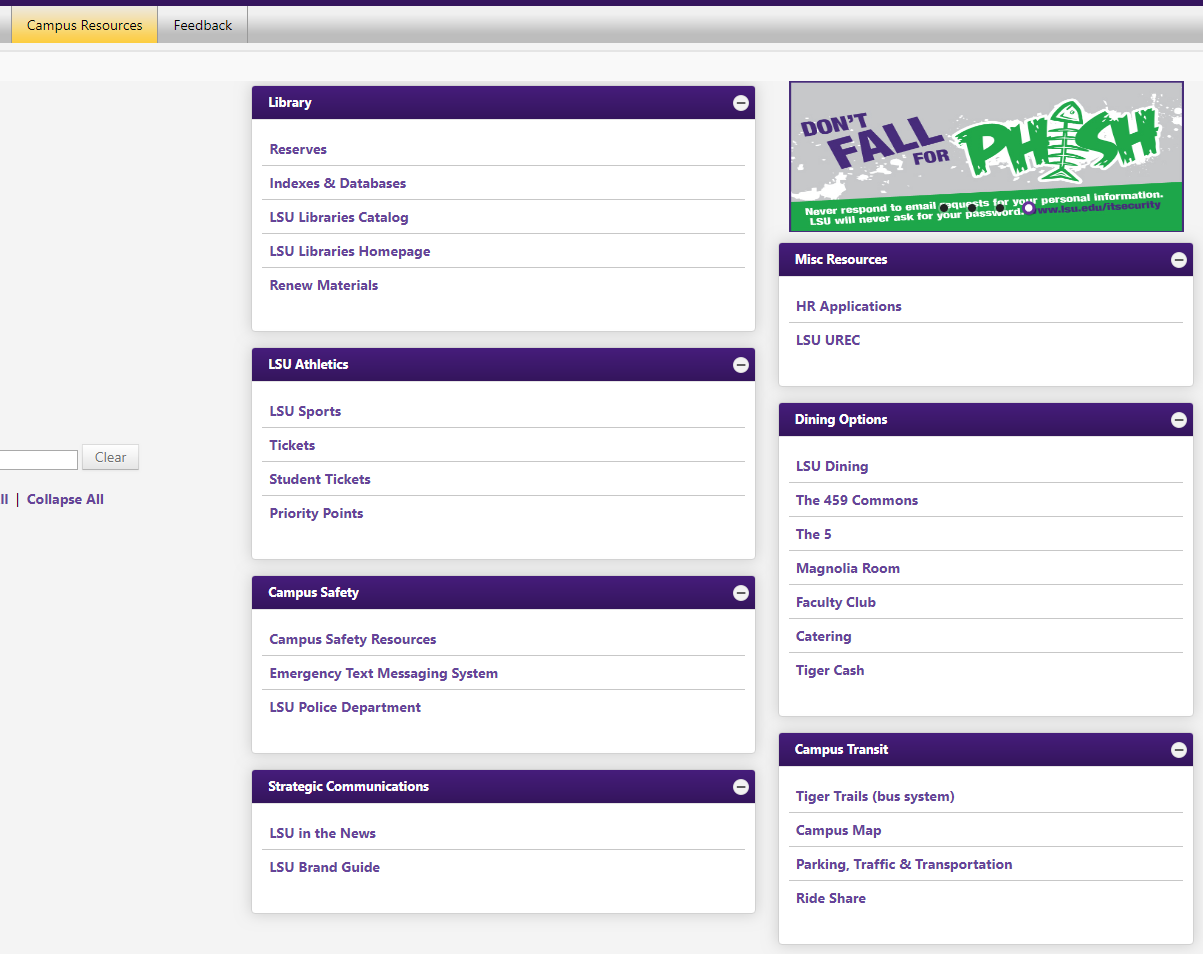The height and width of the screenshot is (954, 1203).
Task: Click the Collapse All link
Action: [x=65, y=499]
